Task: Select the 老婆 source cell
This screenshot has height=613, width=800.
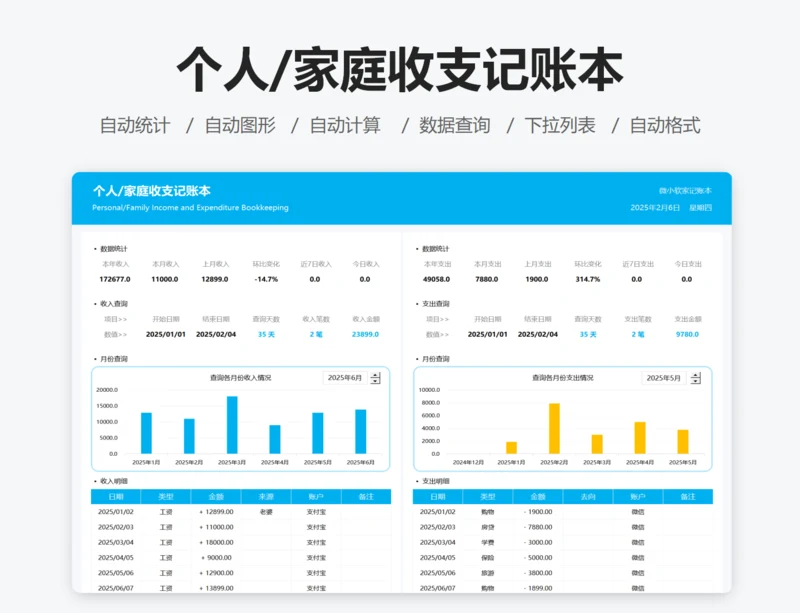Action: (x=266, y=512)
